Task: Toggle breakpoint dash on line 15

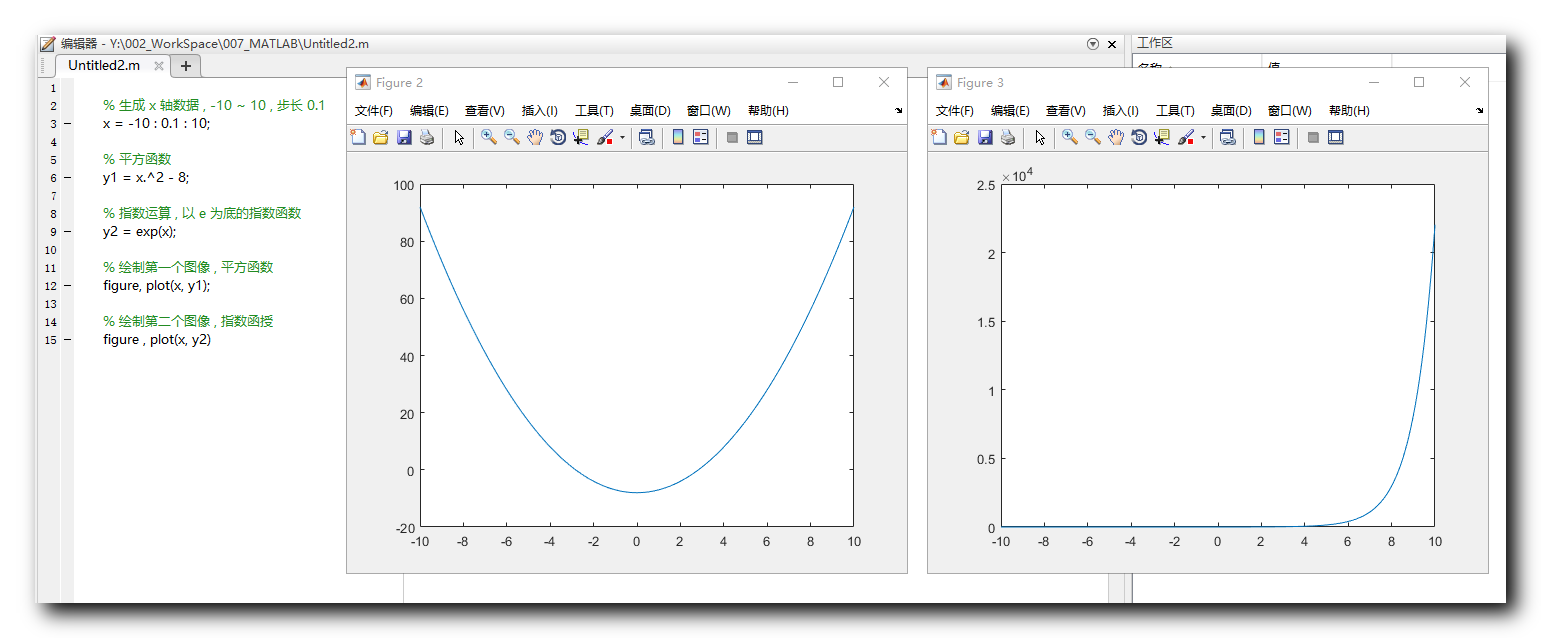Action: tap(67, 340)
